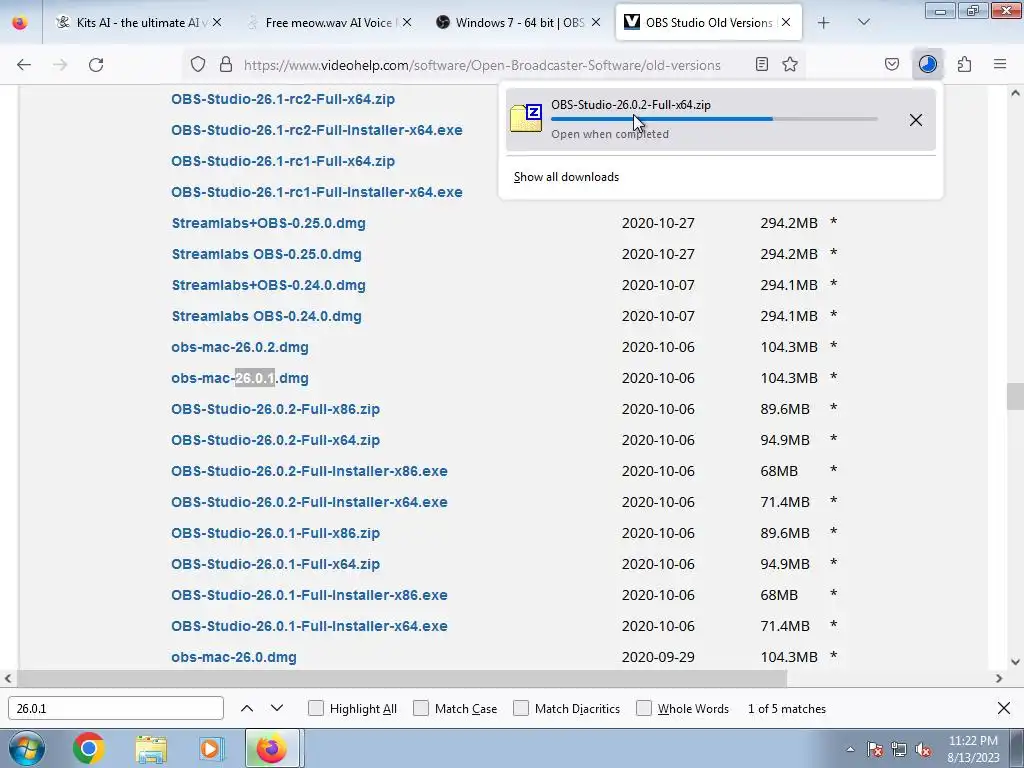Open the tracking protection shield icon
Screen dimensions: 1024x768
(198, 65)
